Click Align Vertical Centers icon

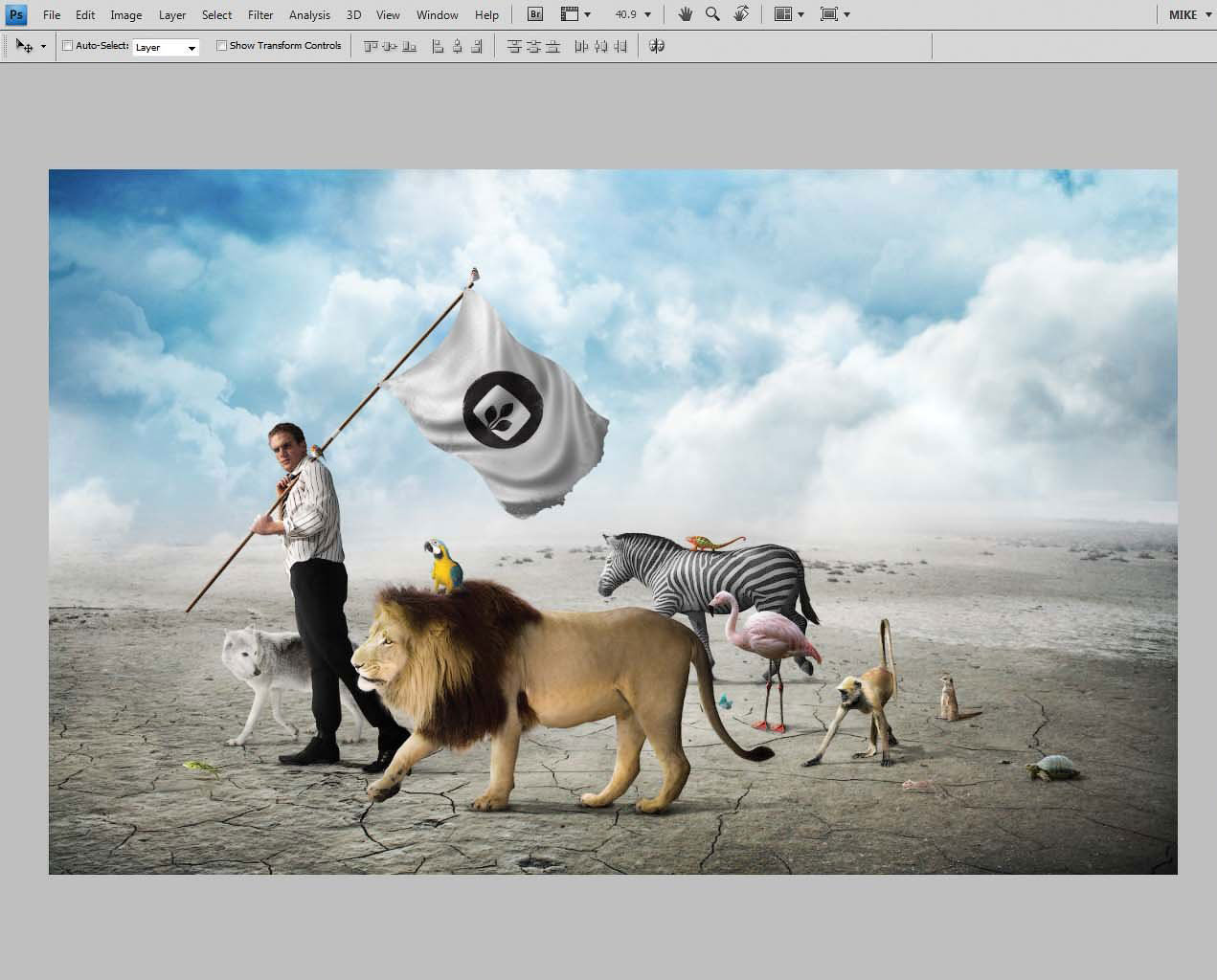pos(390,46)
